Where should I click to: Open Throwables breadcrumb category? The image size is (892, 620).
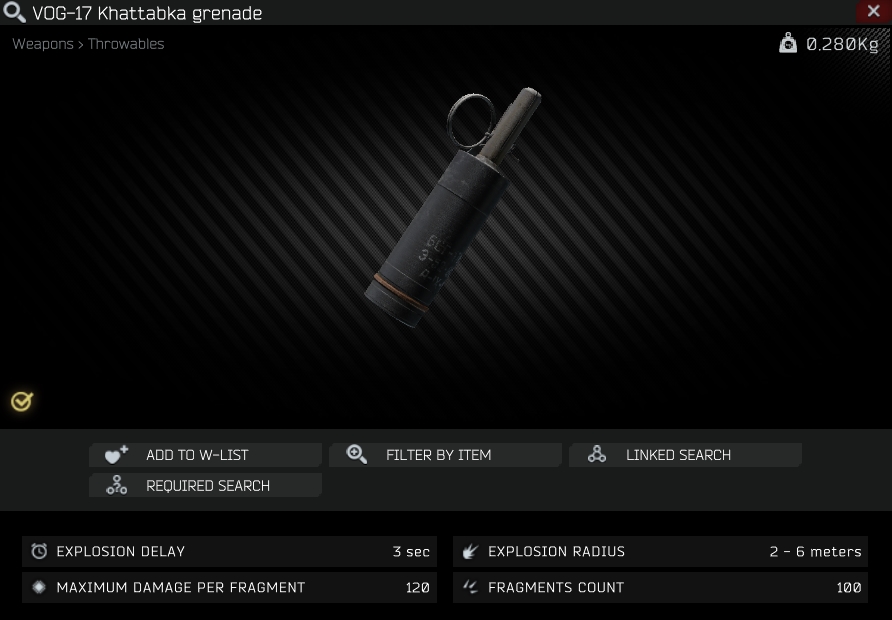[126, 44]
